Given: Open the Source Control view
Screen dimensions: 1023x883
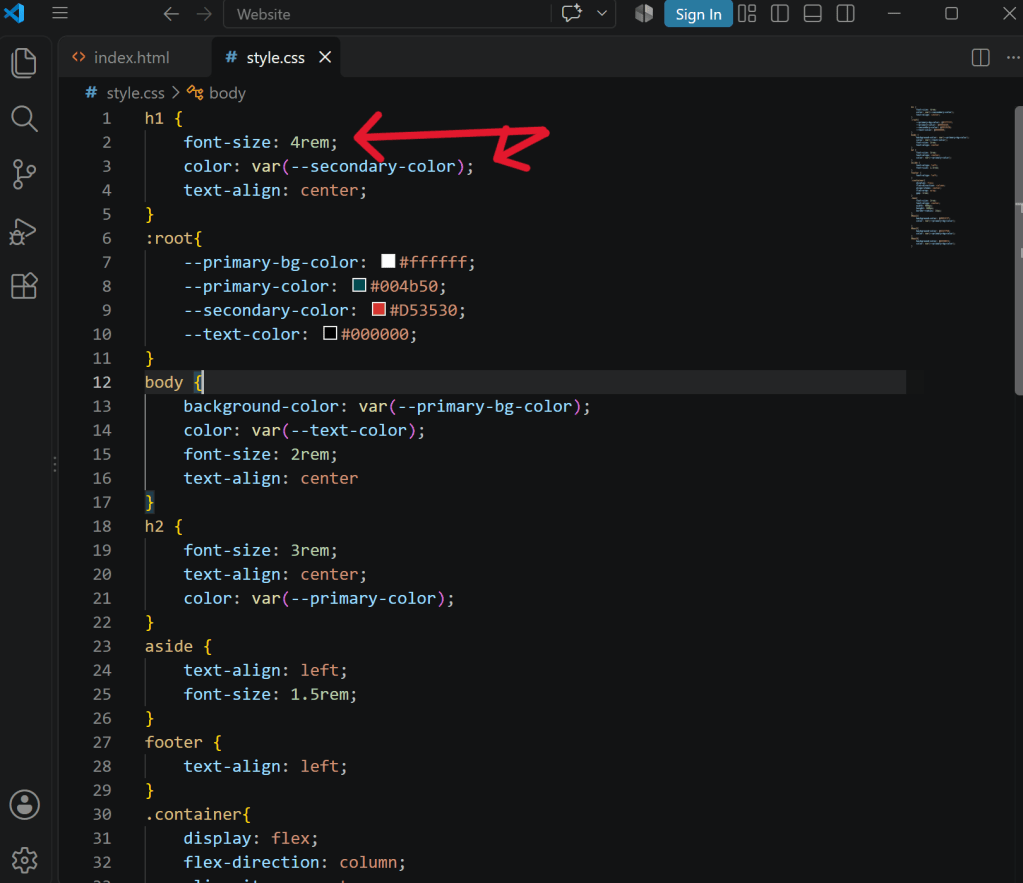Looking at the screenshot, I should 24,174.
